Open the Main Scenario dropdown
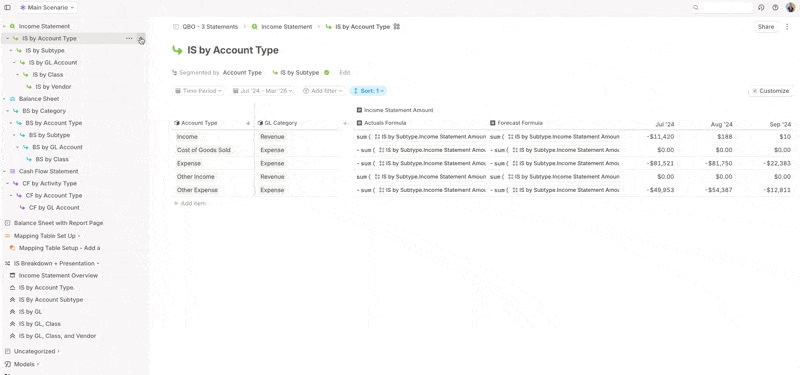 (x=47, y=8)
